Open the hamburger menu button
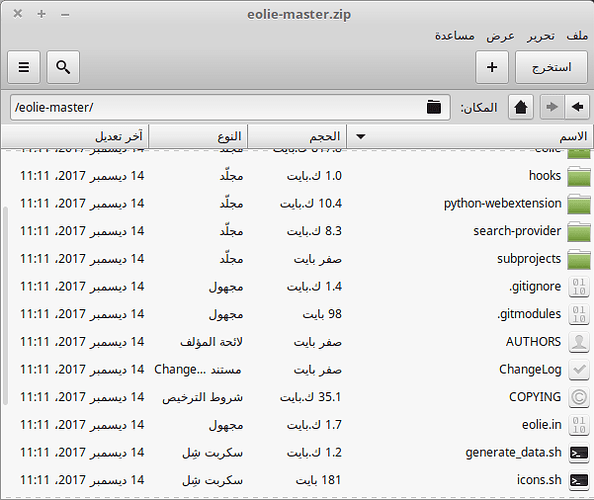The width and height of the screenshot is (594, 500). tap(23, 67)
